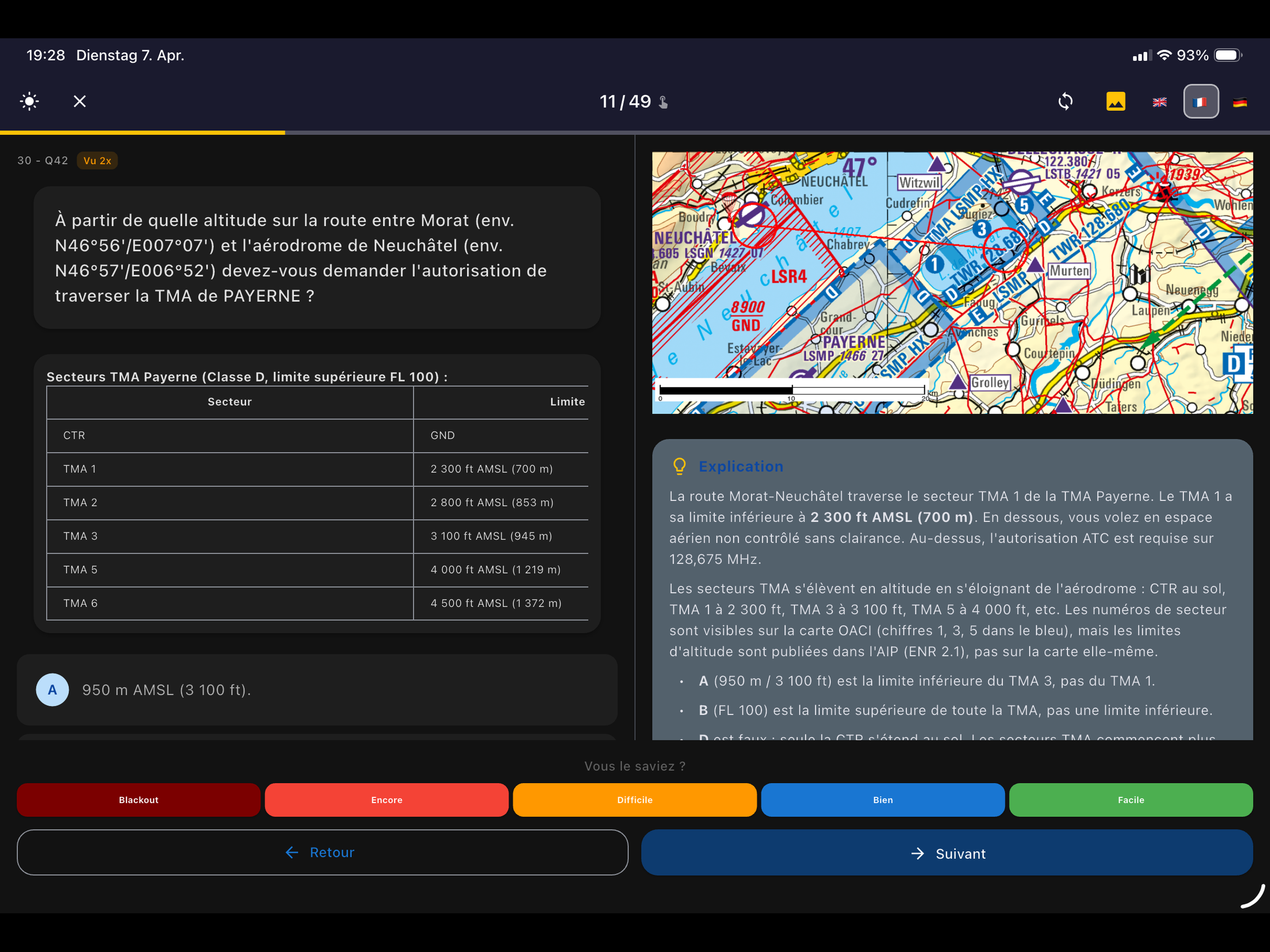Select the TMA 1 table row
The image size is (1270, 952).
[x=317, y=469]
